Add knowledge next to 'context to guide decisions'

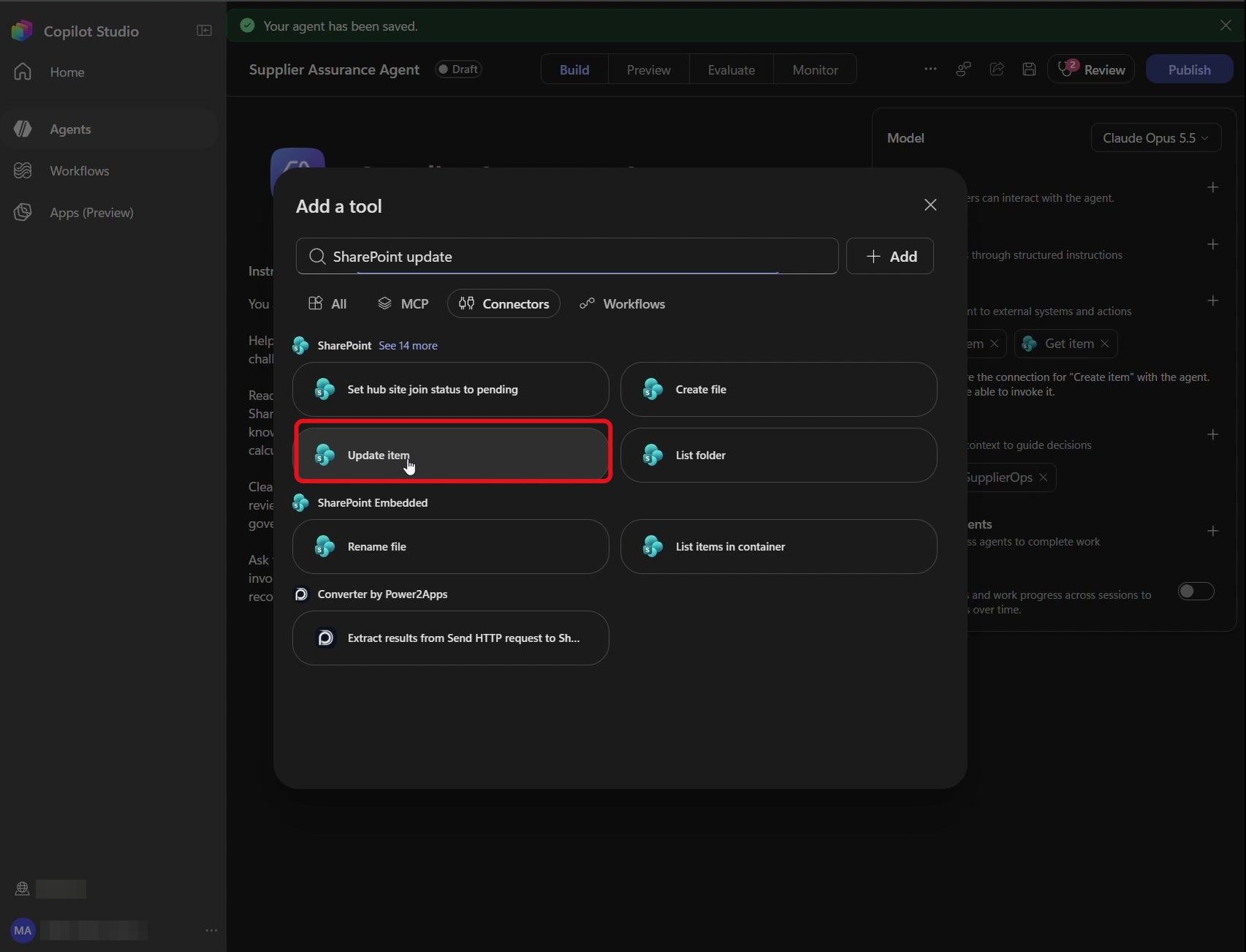click(1212, 434)
